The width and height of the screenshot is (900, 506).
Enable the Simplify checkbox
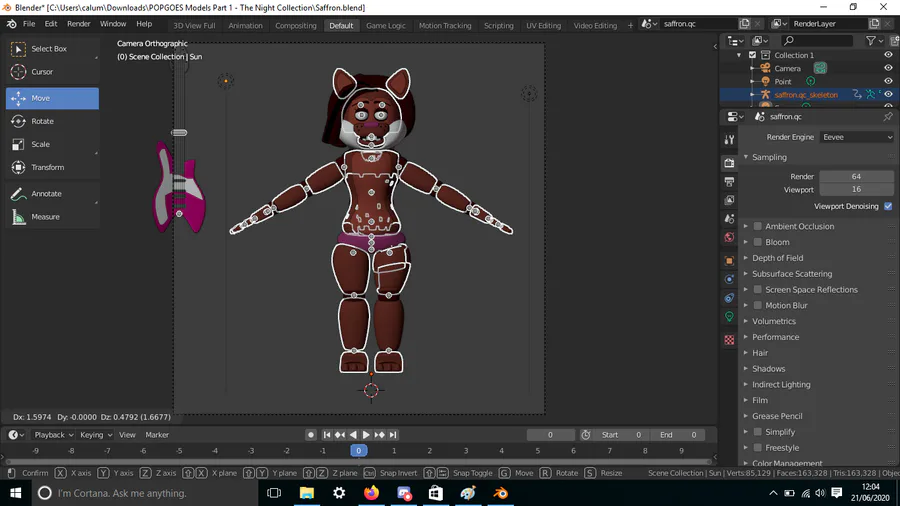coord(758,432)
